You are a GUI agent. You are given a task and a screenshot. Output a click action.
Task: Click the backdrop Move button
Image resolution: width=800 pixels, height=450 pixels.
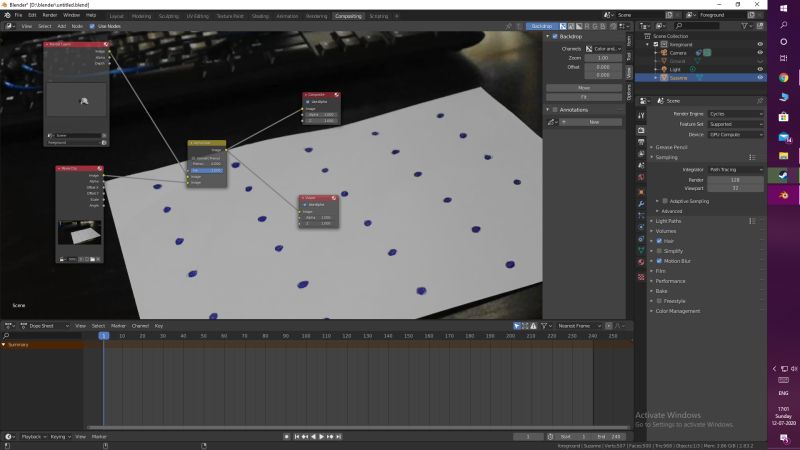[584, 88]
